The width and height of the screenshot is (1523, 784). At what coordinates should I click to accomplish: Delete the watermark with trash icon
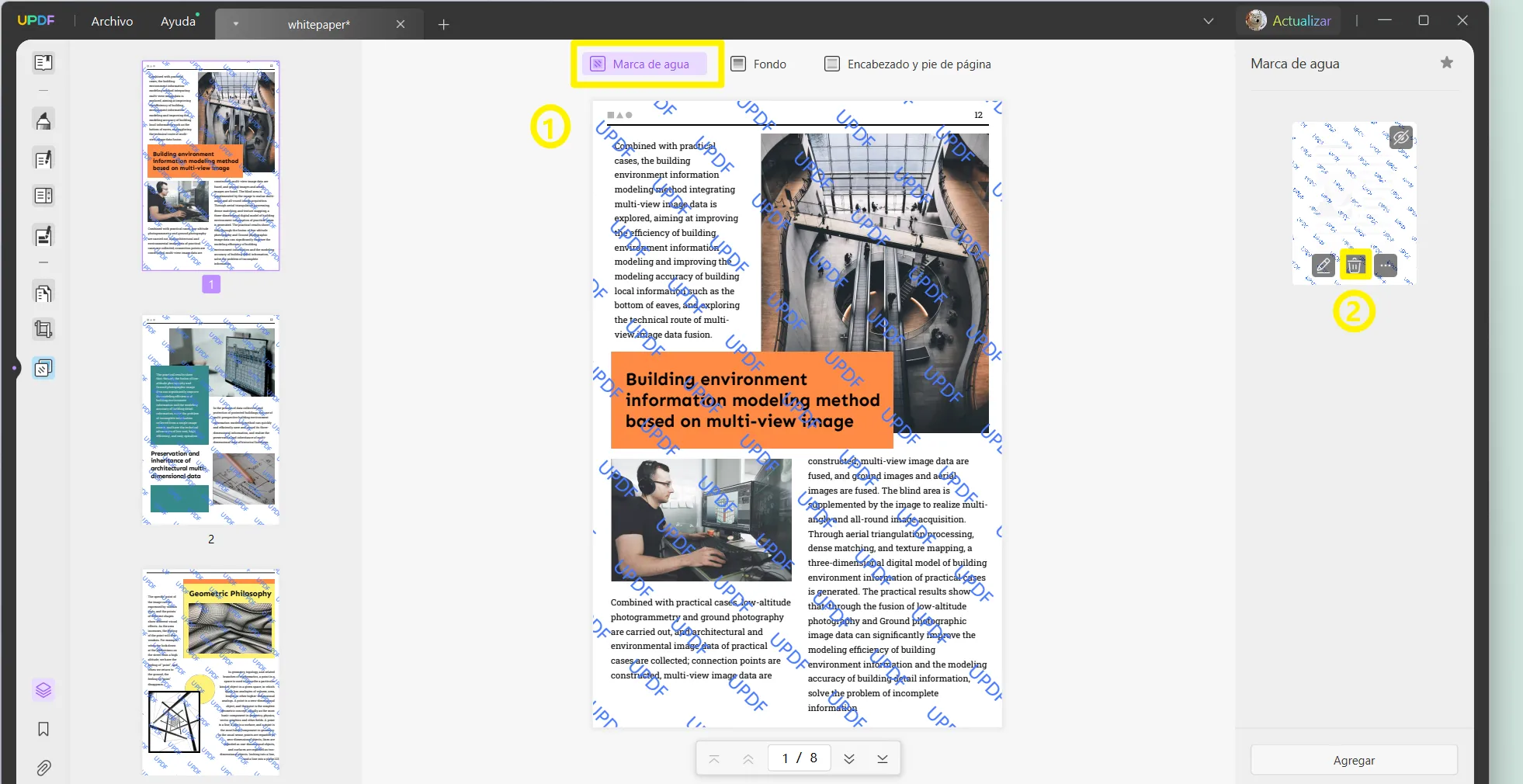click(x=1355, y=265)
